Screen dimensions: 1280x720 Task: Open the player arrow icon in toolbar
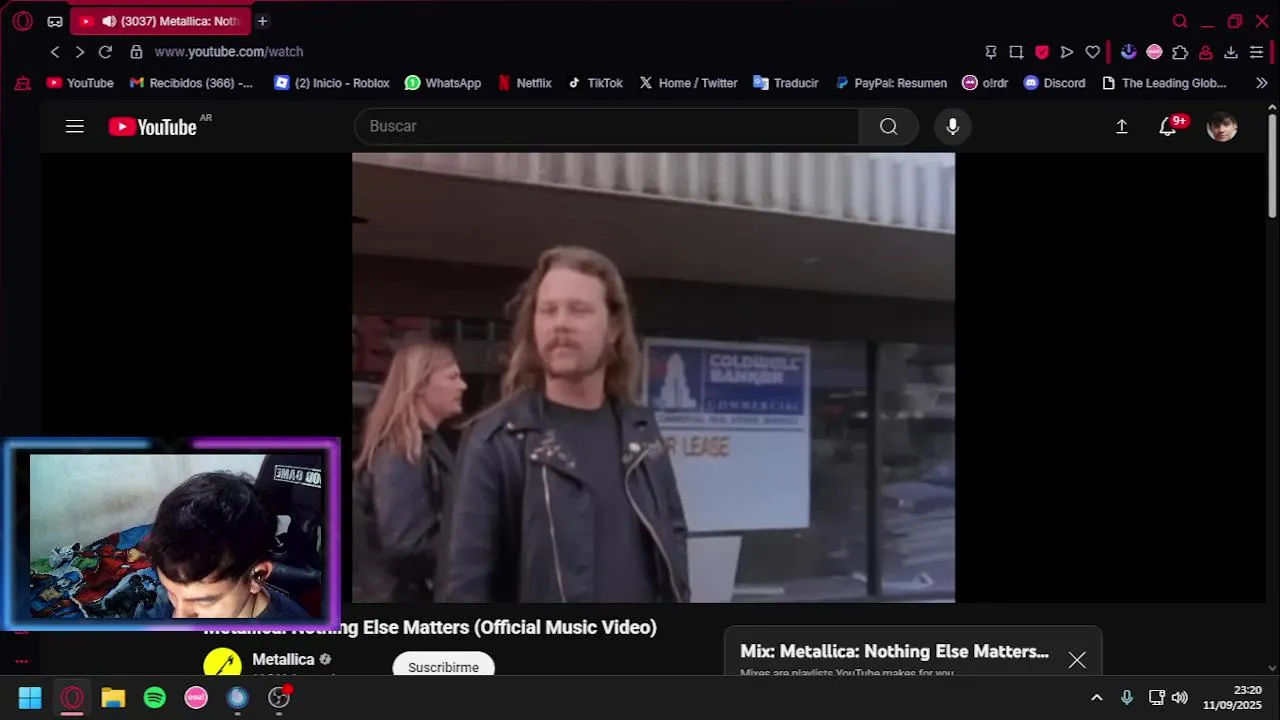click(1067, 52)
